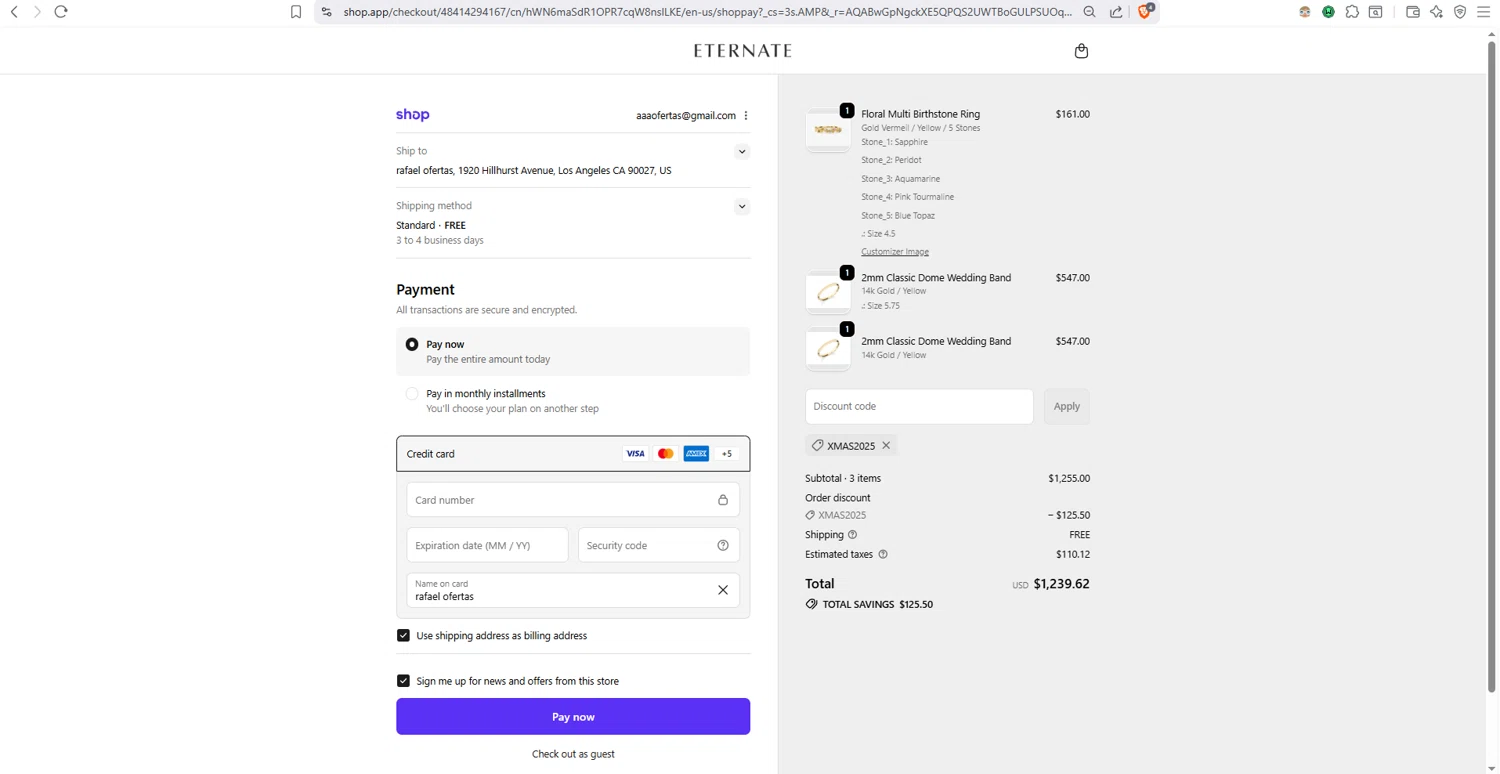Focus the Card number field
1500x774 pixels.
tap(573, 500)
